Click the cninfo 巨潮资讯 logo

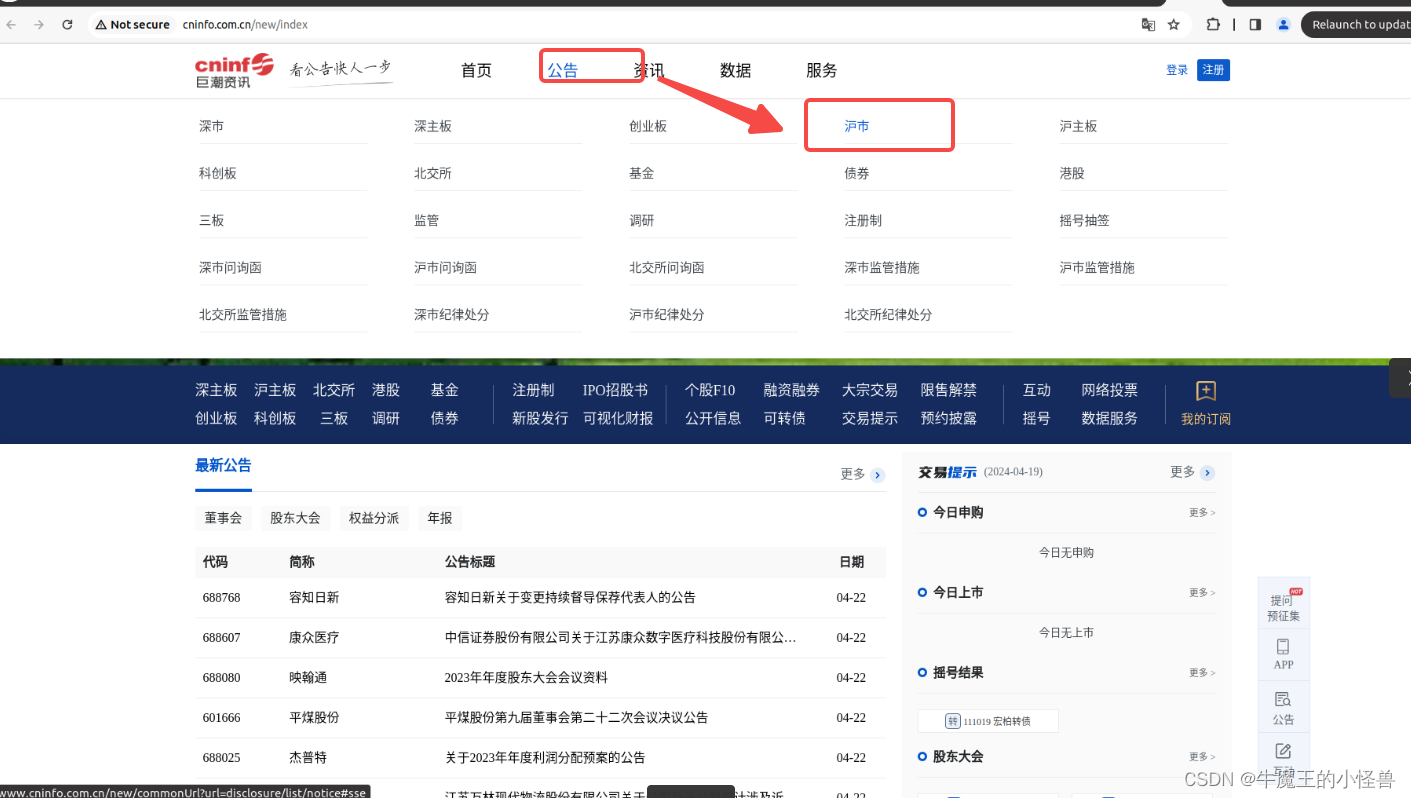click(x=234, y=70)
